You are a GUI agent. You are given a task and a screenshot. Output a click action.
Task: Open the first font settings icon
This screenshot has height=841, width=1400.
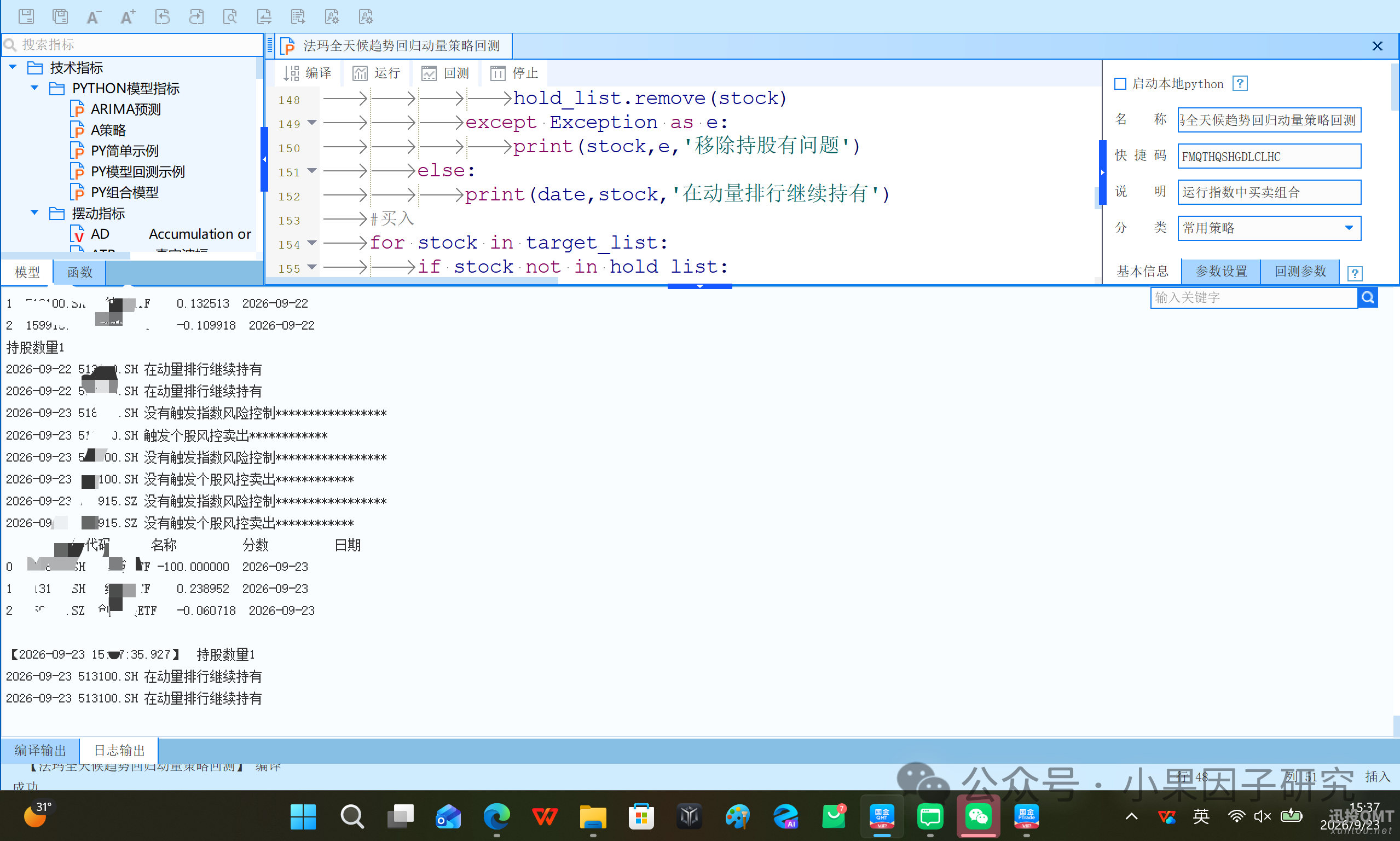point(332,16)
